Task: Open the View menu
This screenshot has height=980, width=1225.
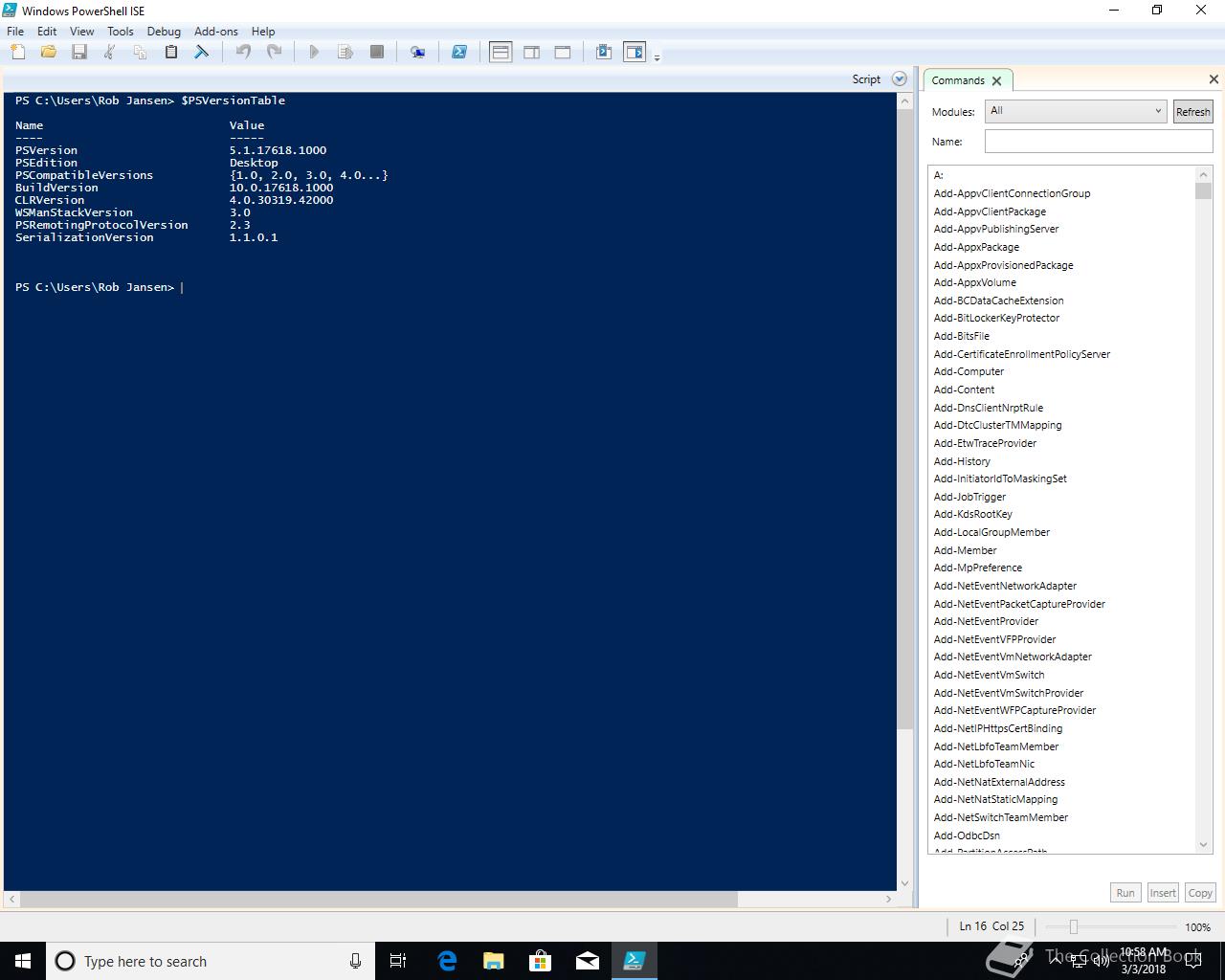Action: point(81,32)
